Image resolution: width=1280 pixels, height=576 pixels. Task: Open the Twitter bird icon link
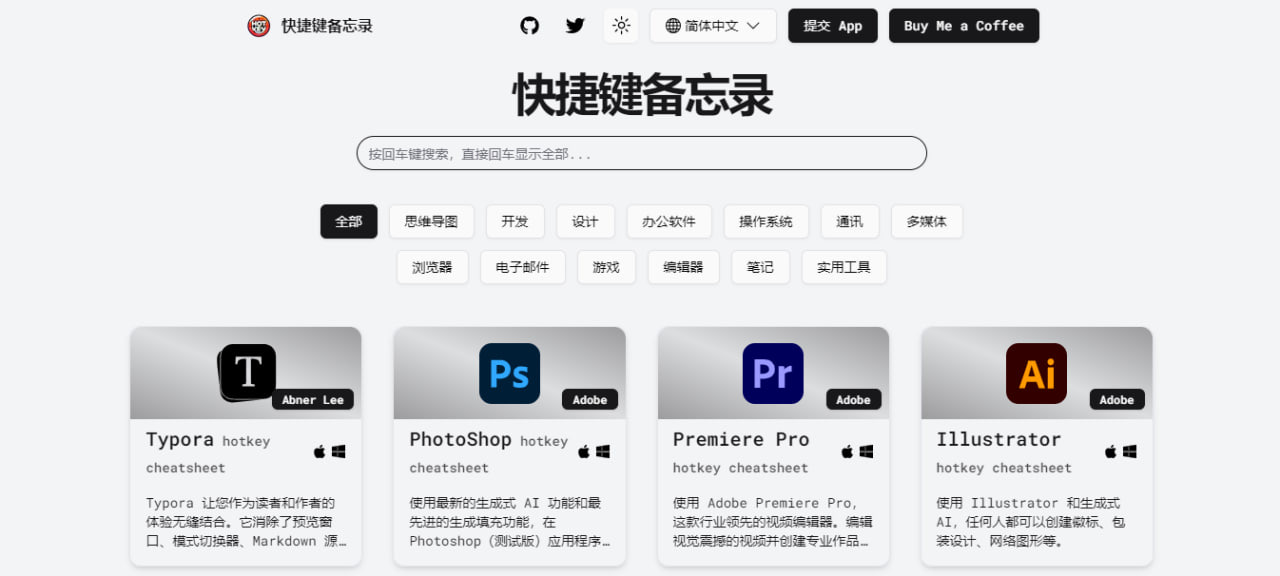[x=575, y=26]
